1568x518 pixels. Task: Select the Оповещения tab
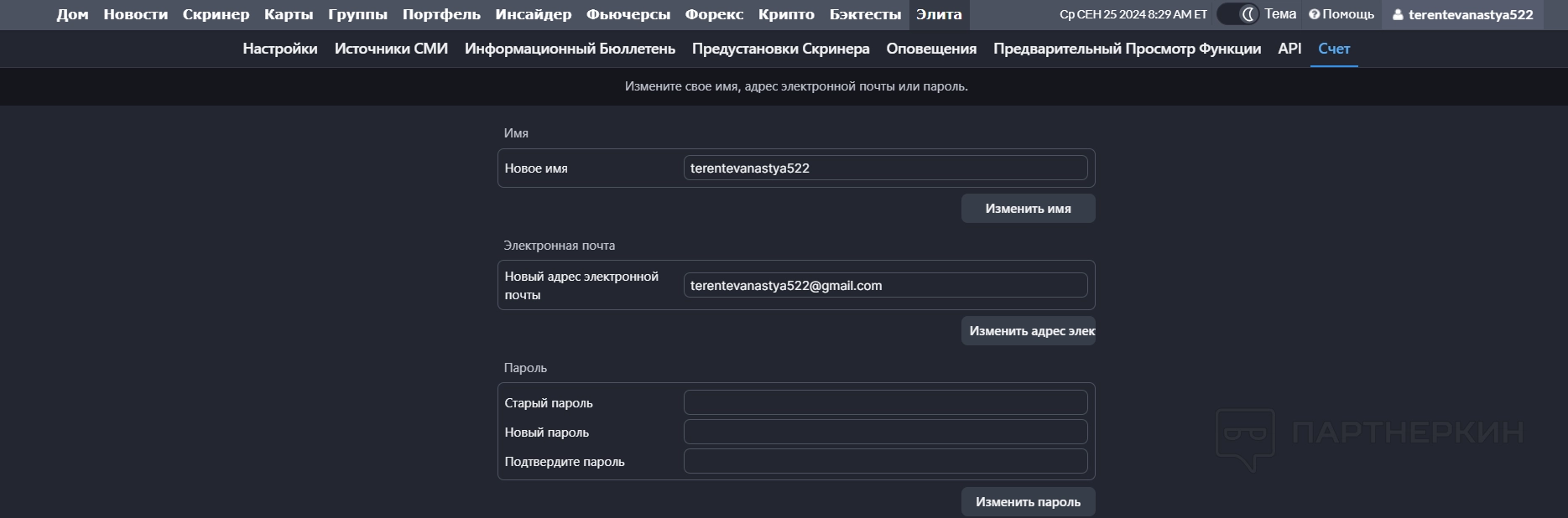pos(931,49)
